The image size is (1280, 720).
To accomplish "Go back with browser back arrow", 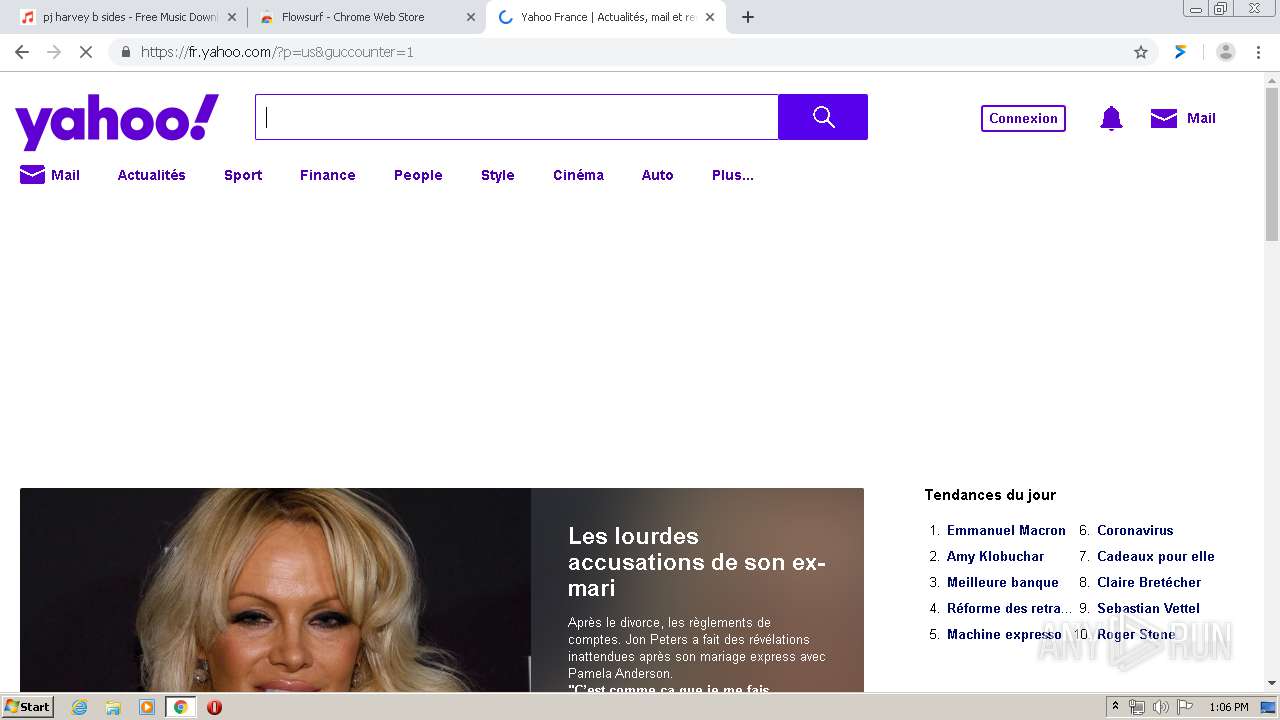I will point(22,52).
